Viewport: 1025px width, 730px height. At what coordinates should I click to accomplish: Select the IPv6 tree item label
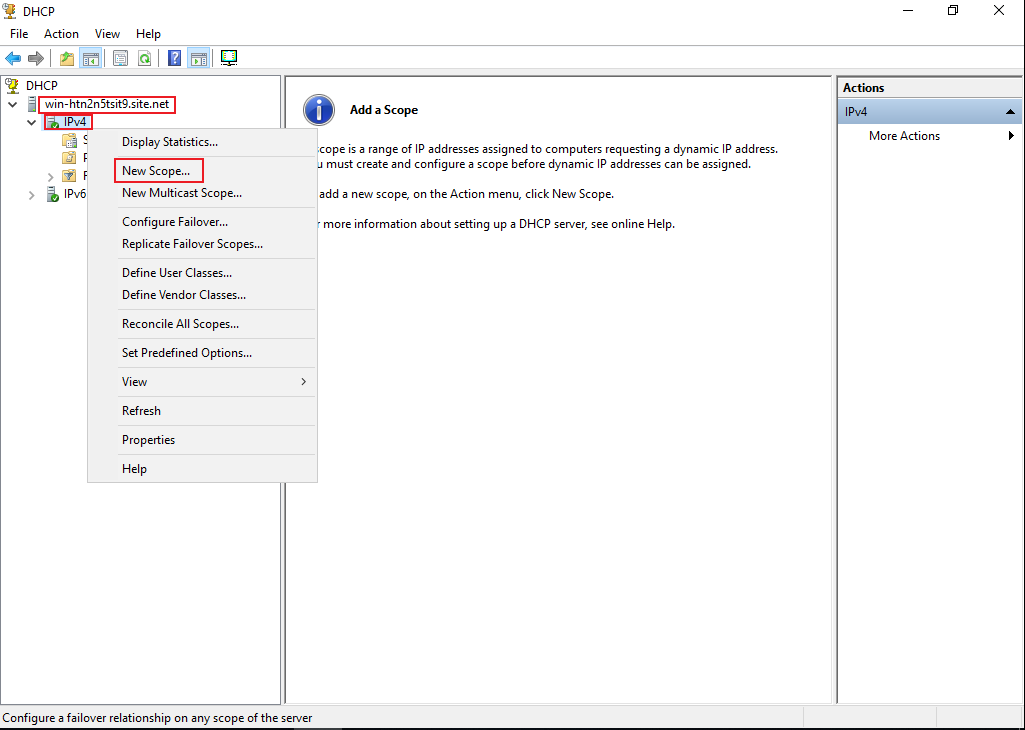point(75,194)
